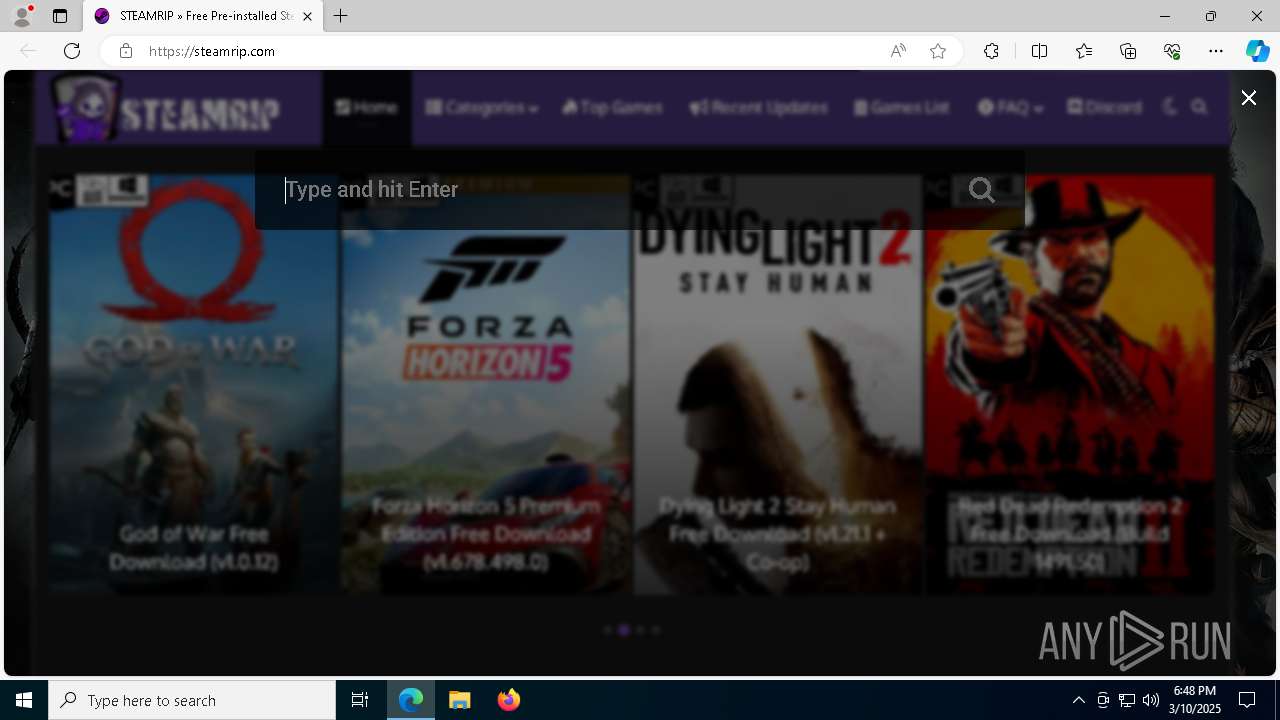Submit search using the magnifier icon
This screenshot has width=1280, height=720.
click(981, 190)
